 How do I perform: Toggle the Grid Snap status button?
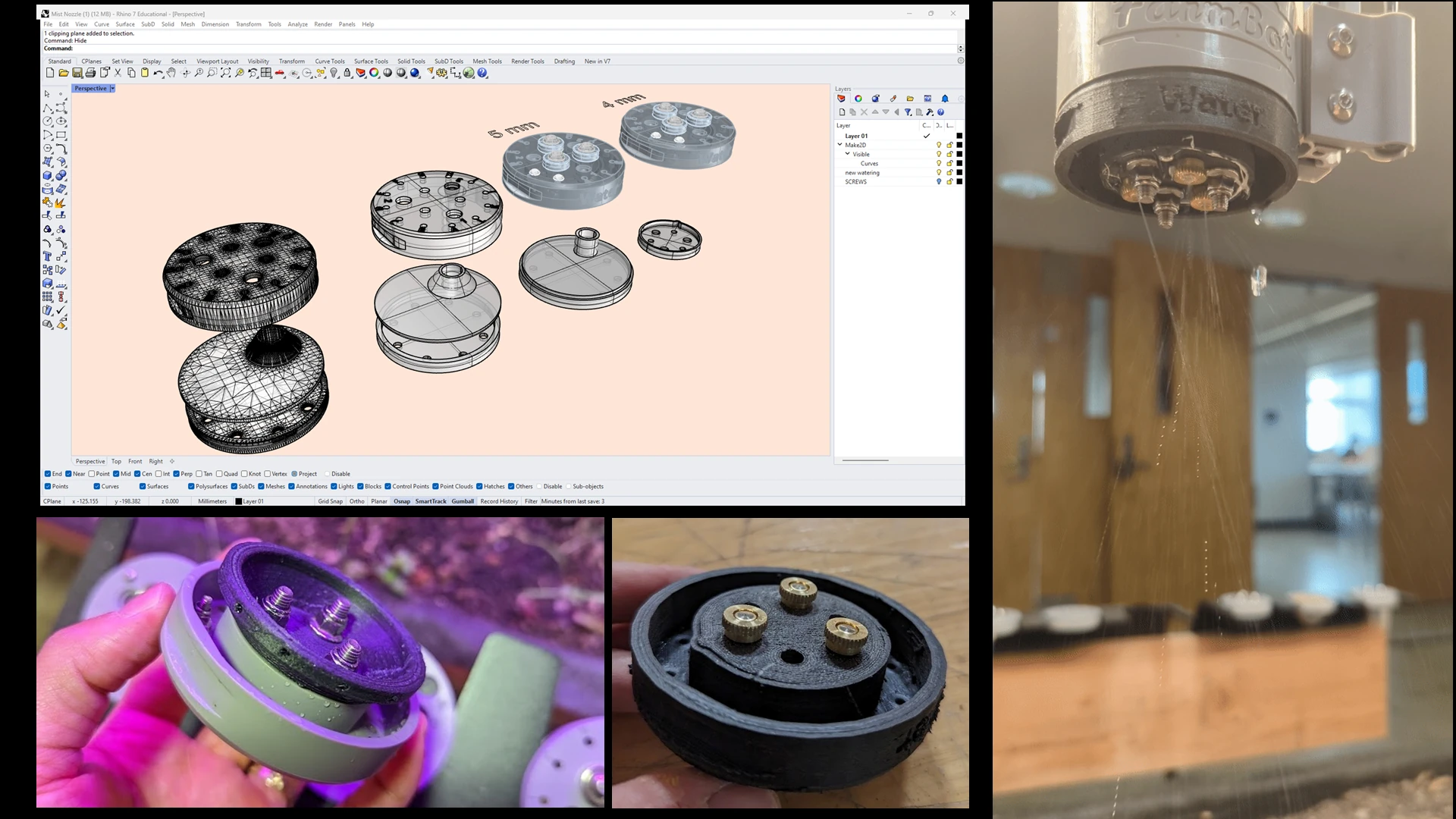coord(330,501)
